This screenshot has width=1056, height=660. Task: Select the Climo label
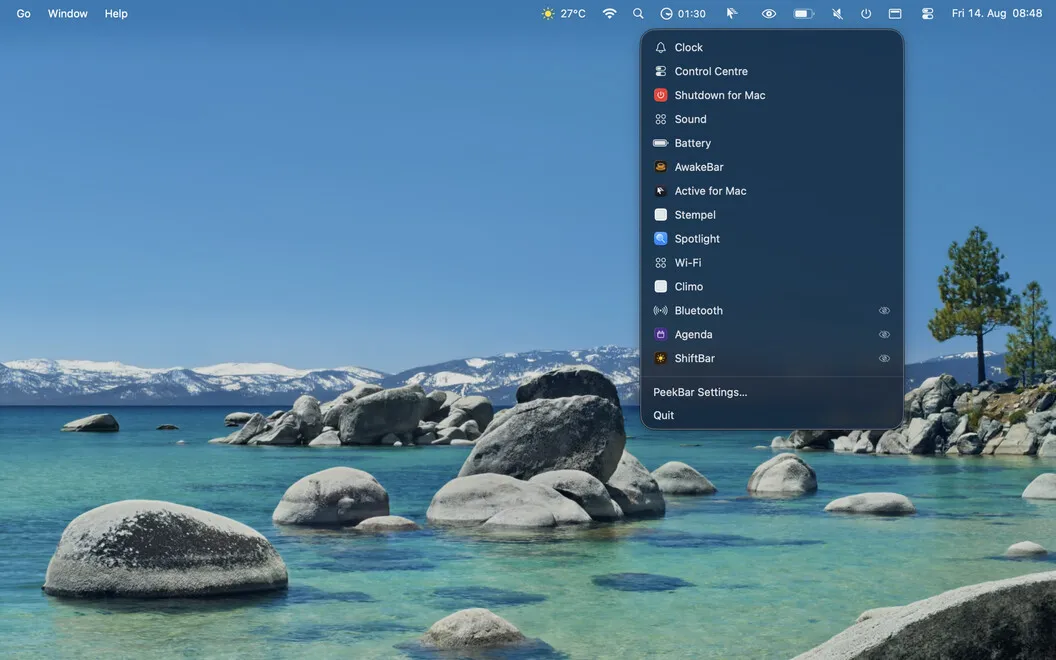click(x=688, y=286)
